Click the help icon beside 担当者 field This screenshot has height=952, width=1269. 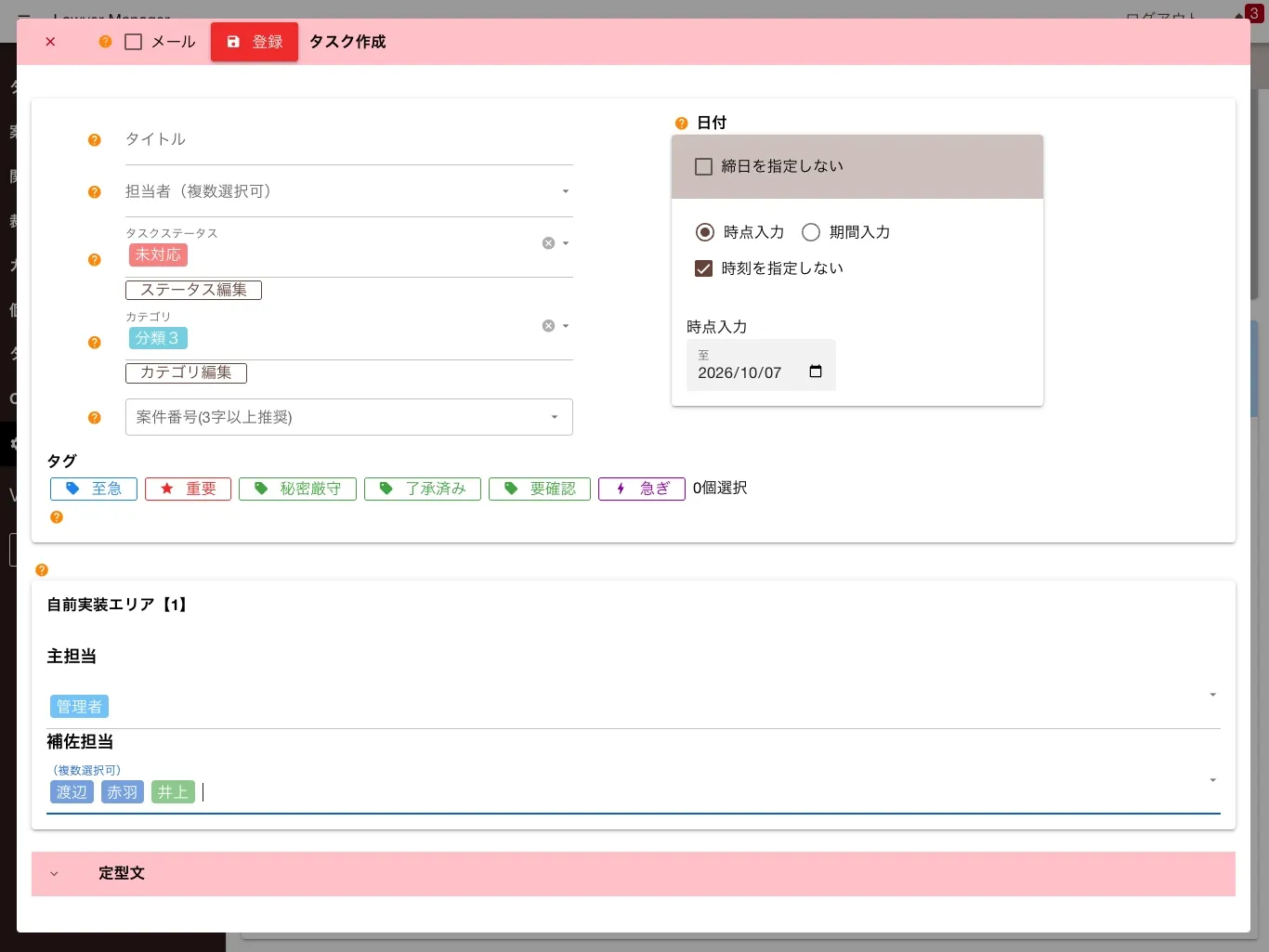94,192
